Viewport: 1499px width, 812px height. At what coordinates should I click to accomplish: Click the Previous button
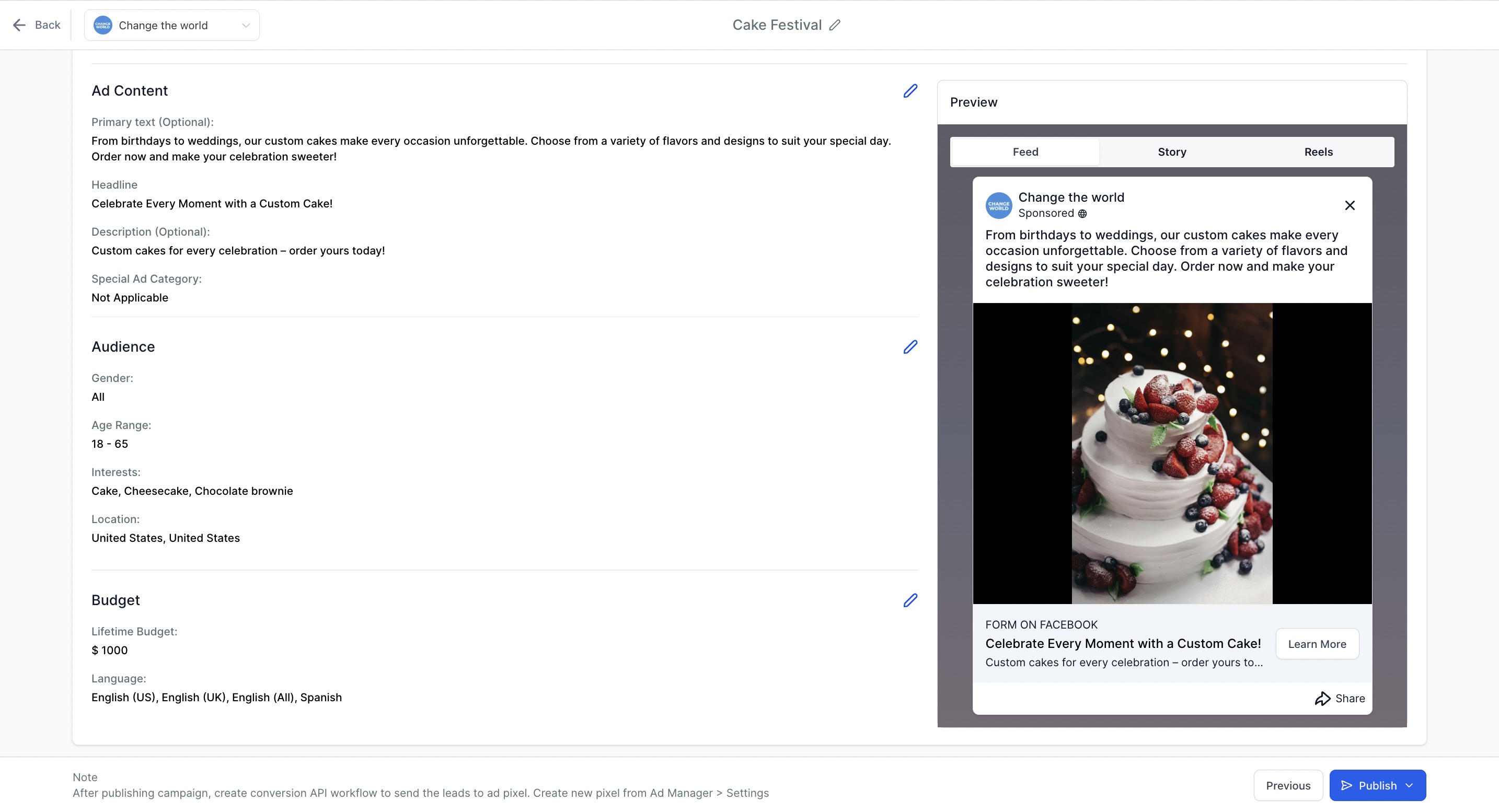point(1288,785)
